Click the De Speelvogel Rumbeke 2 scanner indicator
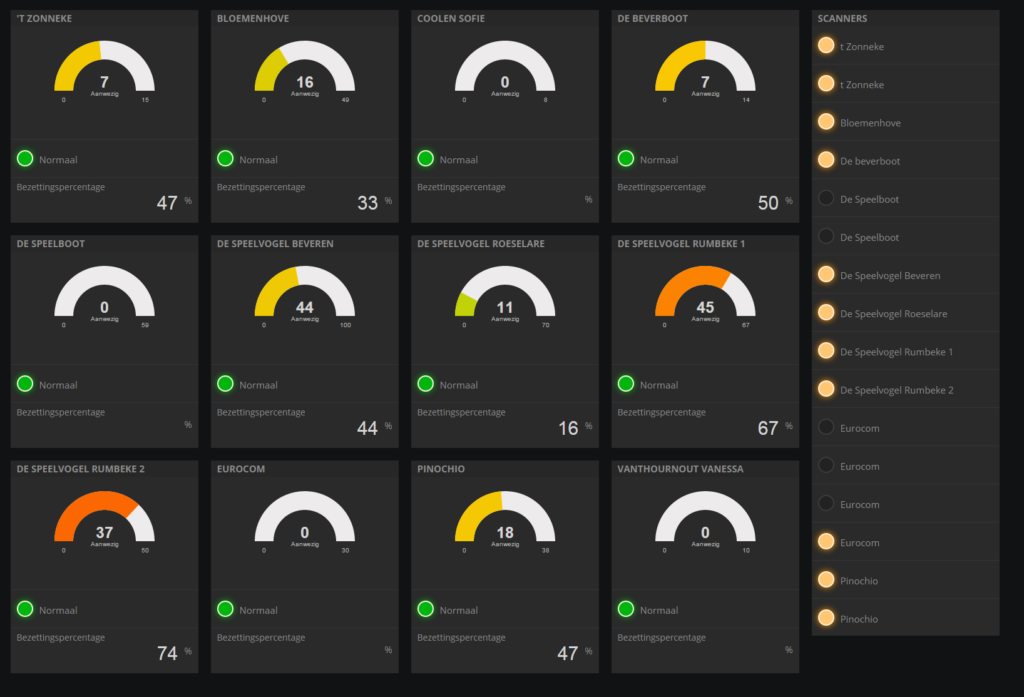The image size is (1024, 697). [826, 389]
